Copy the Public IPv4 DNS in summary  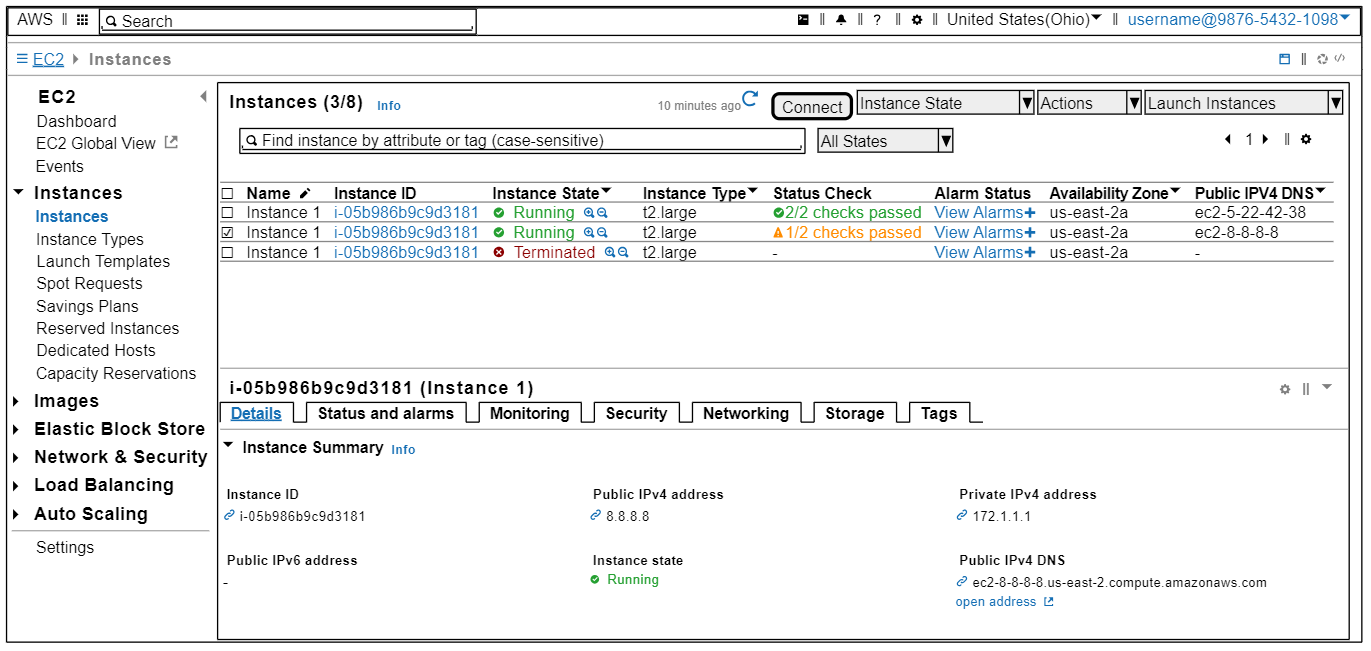pyautogui.click(x=962, y=582)
